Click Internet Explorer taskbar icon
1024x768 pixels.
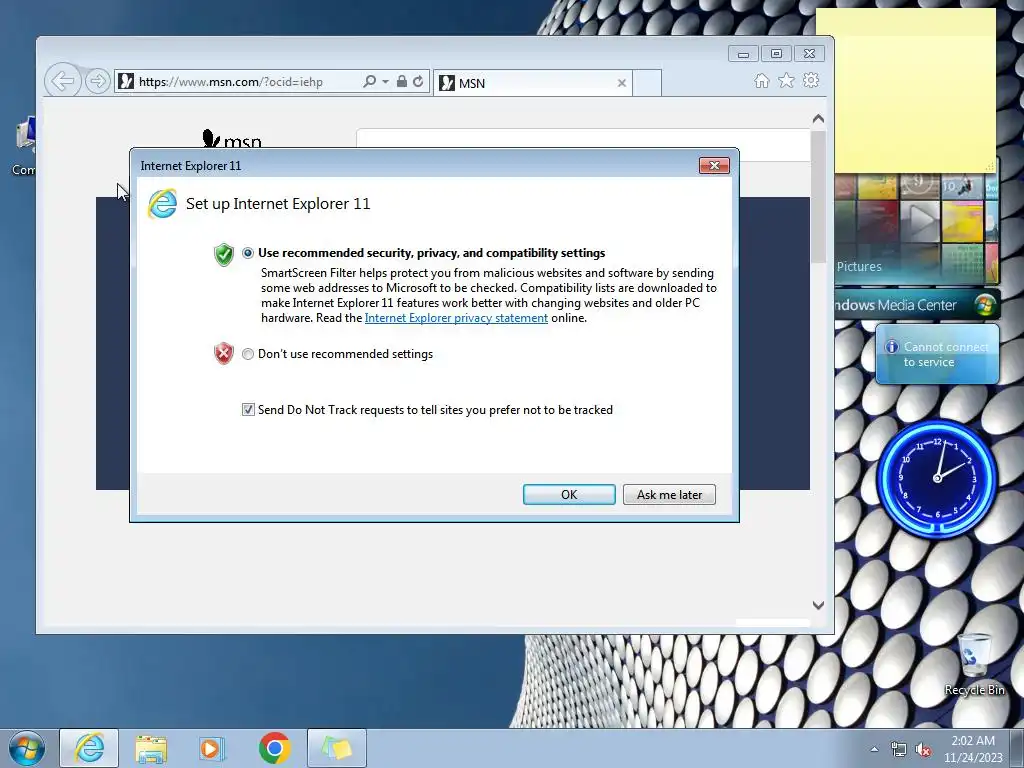(89, 748)
